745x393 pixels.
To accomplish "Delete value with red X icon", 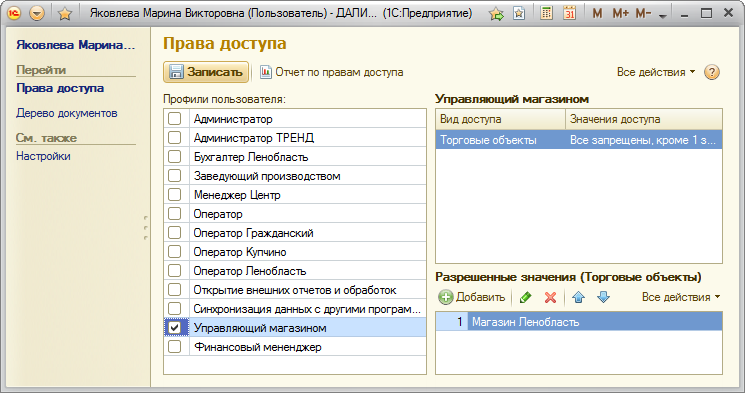I will point(550,297).
